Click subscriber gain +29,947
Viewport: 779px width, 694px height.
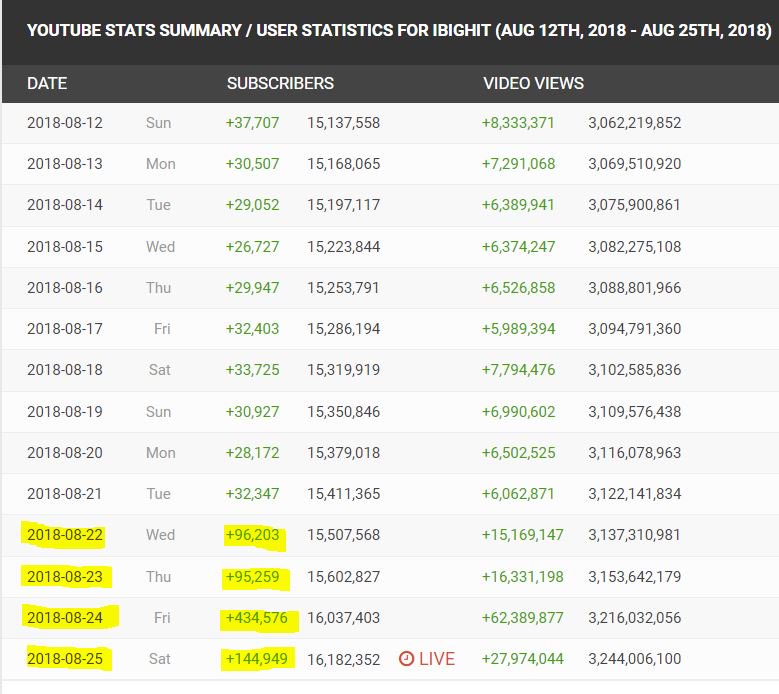click(252, 288)
